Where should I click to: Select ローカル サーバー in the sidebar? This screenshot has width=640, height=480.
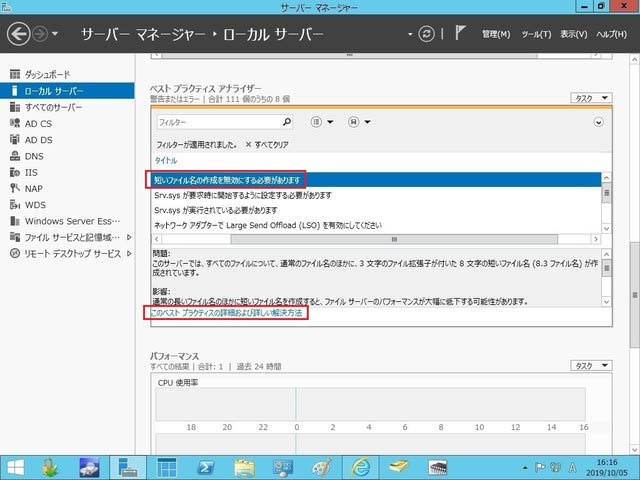[67, 91]
